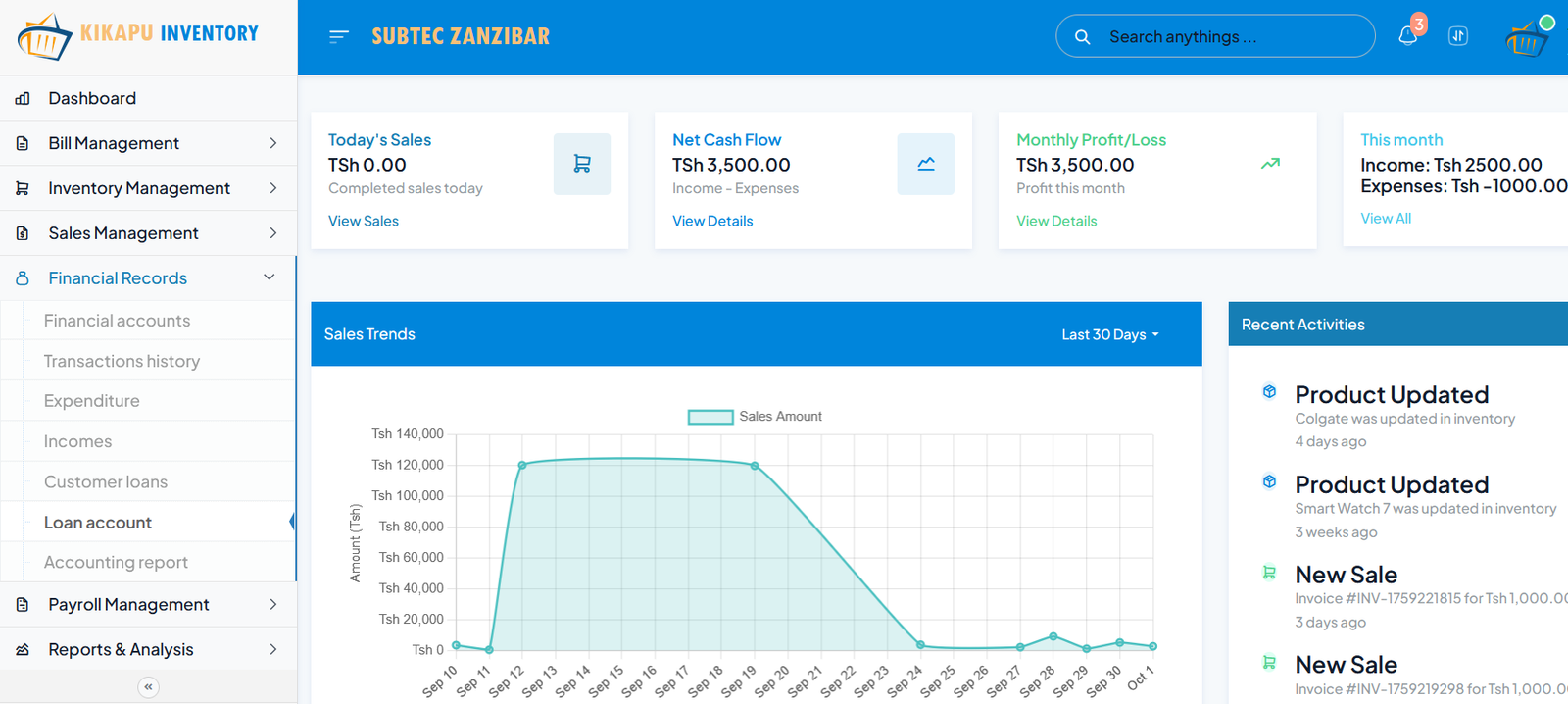Click View Sales link
Image resolution: width=1568 pixels, height=704 pixels.
tap(364, 221)
